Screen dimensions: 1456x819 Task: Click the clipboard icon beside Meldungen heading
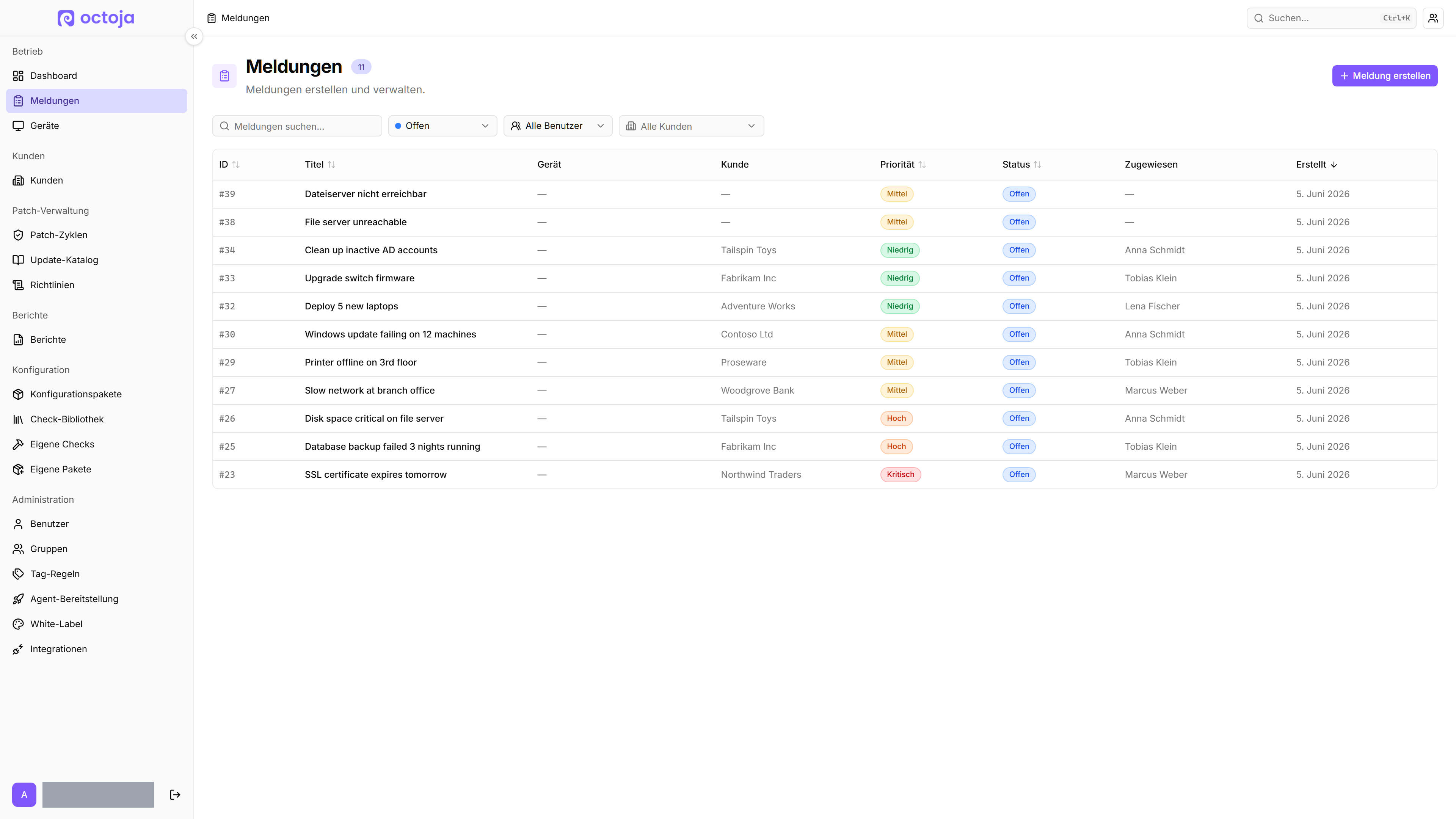click(x=224, y=76)
